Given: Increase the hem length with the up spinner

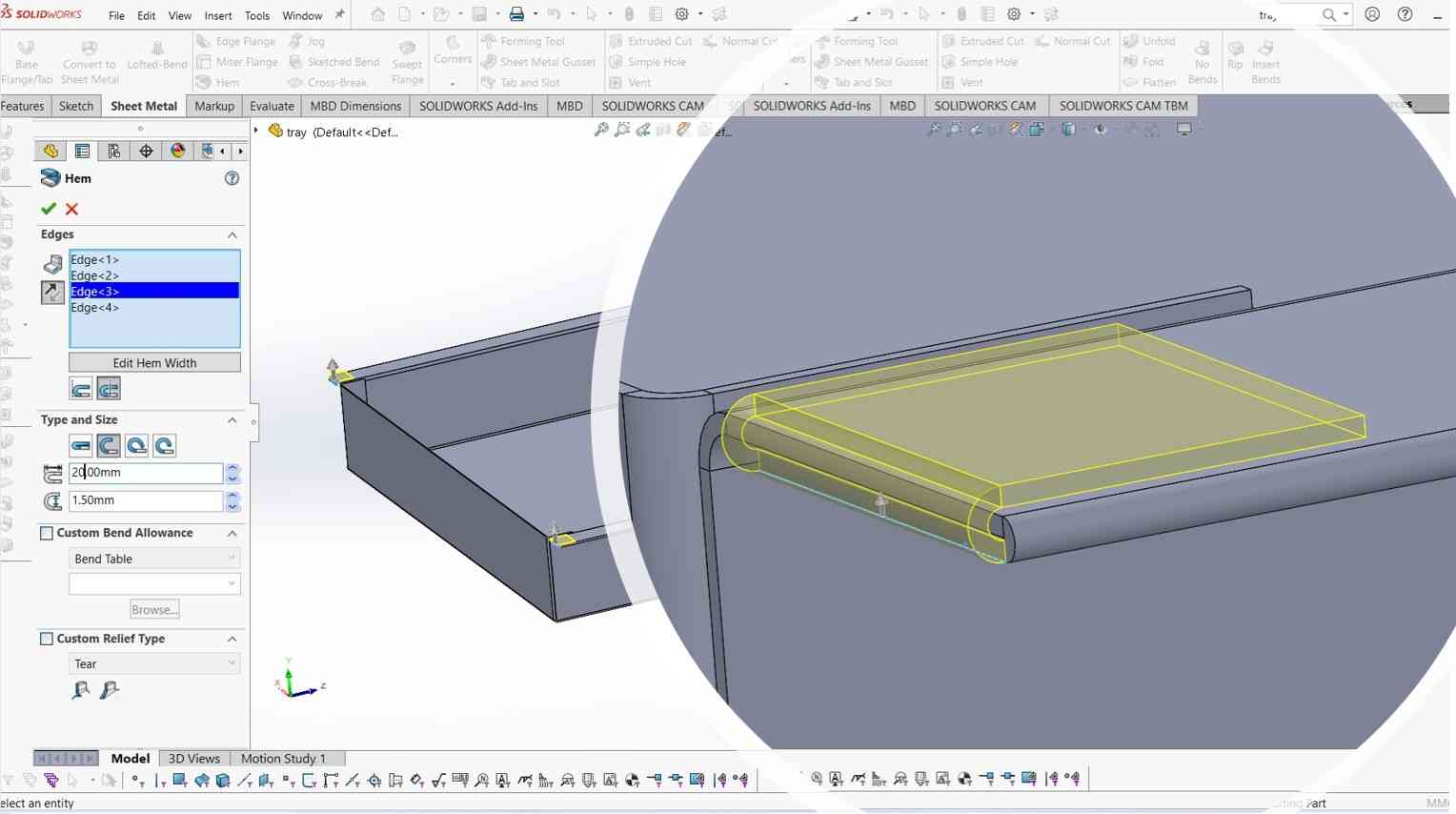Looking at the screenshot, I should 233,468.
